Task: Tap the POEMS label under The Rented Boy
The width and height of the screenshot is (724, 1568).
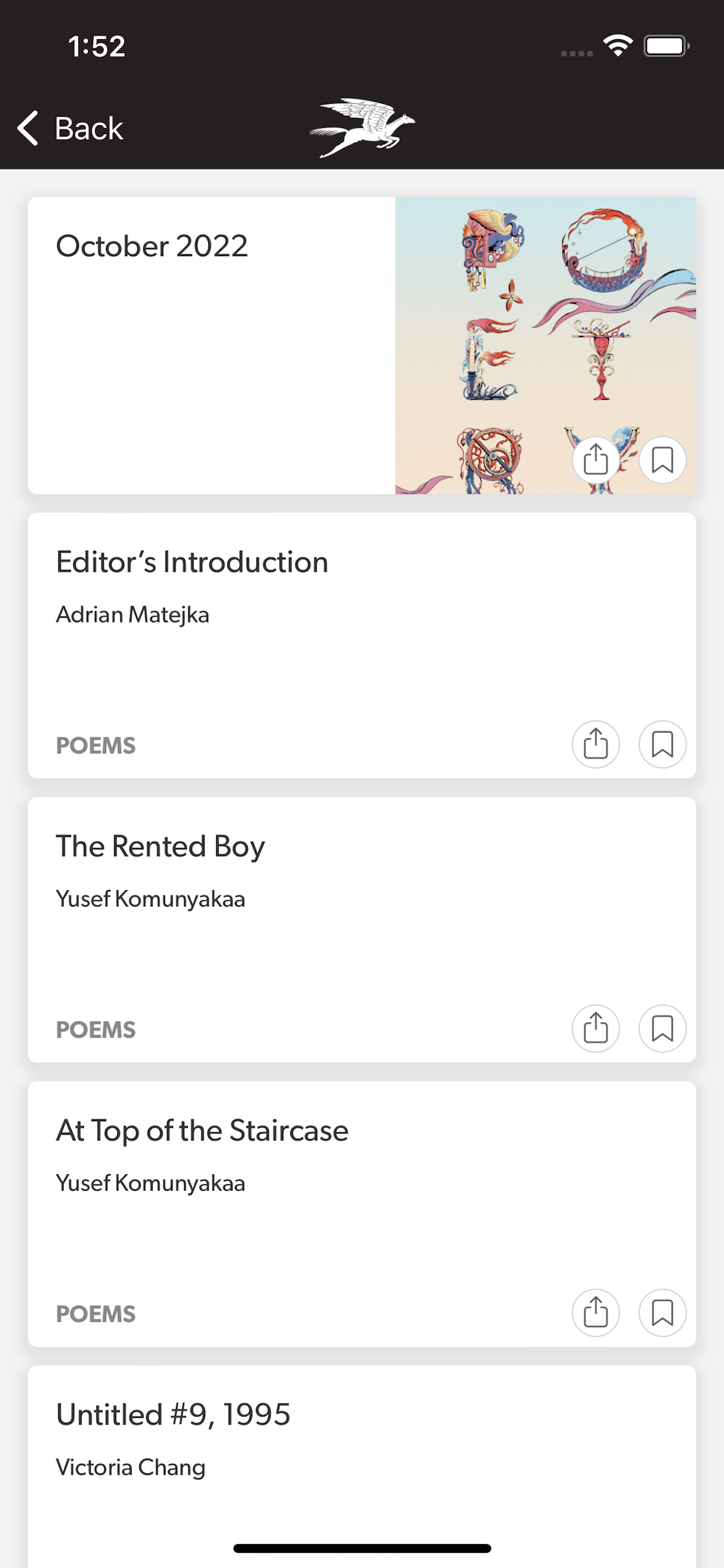Action: (96, 1030)
